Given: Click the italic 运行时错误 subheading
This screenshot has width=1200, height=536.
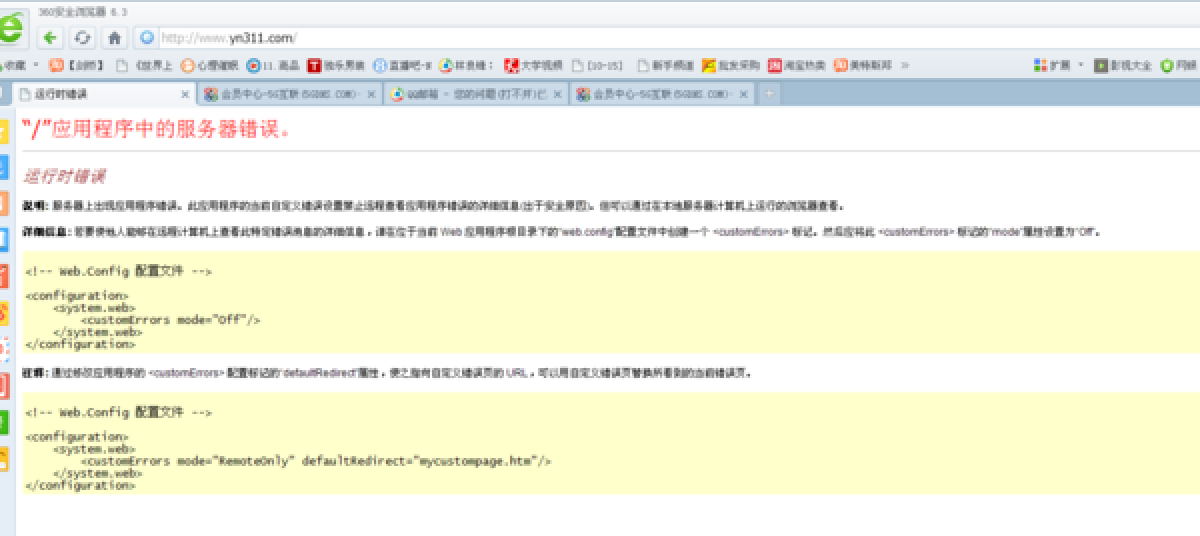Looking at the screenshot, I should coord(64,176).
